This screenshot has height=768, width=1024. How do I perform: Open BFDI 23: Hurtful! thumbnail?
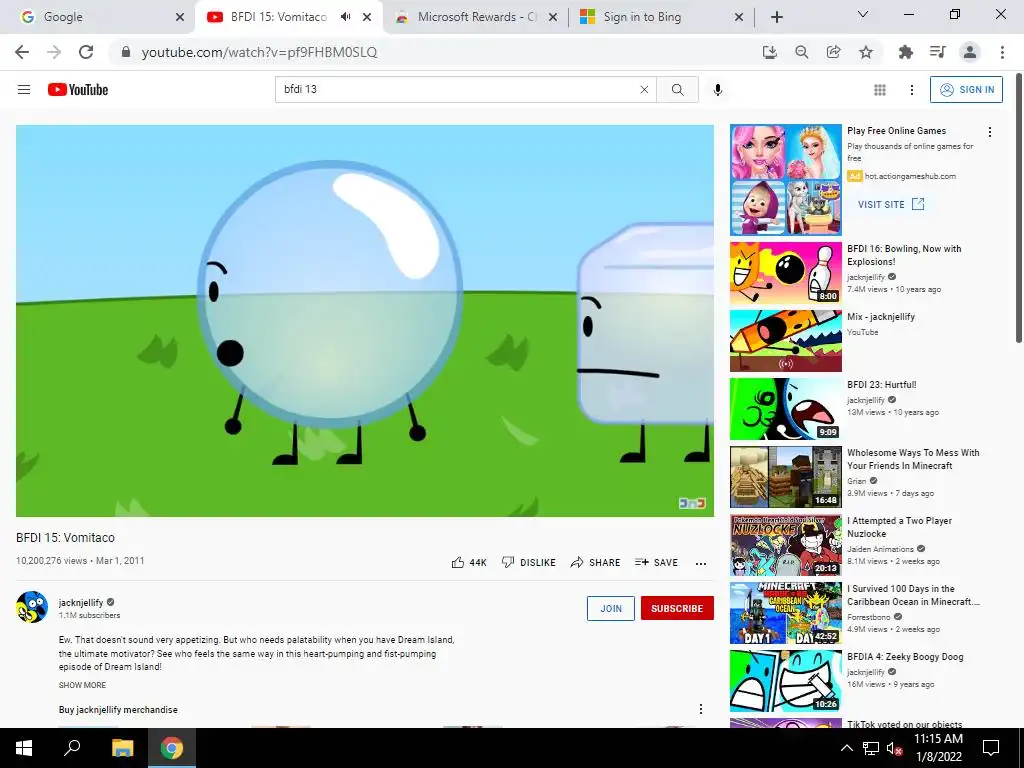(786, 409)
